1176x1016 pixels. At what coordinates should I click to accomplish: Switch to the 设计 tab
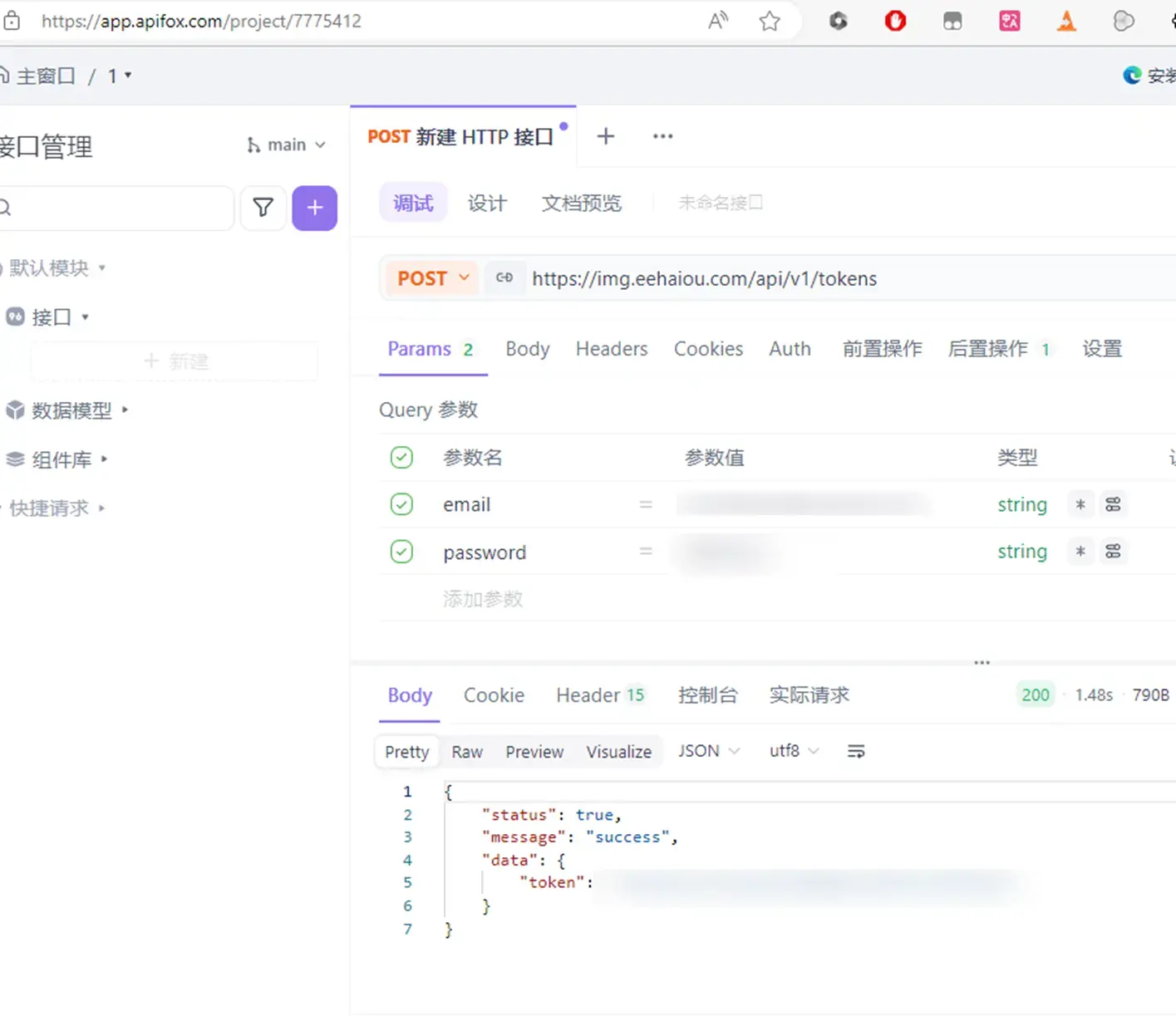[x=486, y=204]
